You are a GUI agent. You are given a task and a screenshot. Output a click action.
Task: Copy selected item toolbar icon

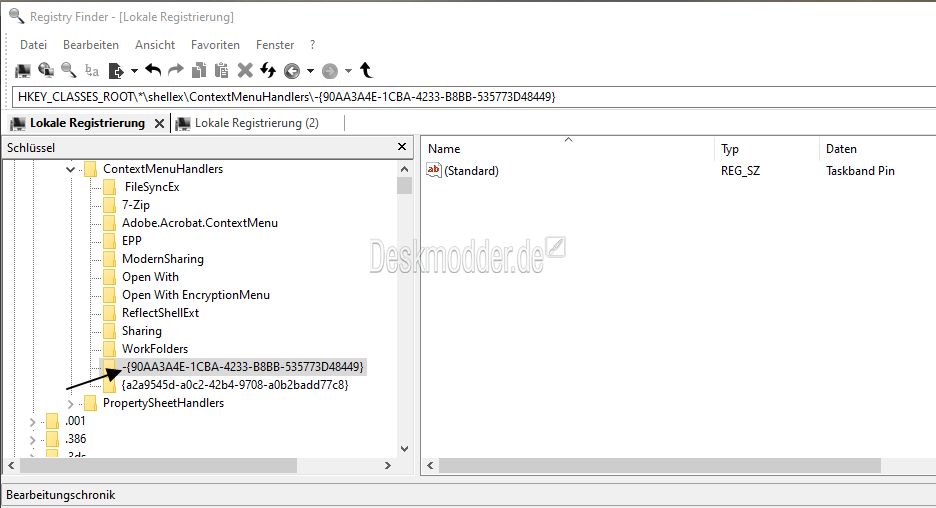pos(199,70)
